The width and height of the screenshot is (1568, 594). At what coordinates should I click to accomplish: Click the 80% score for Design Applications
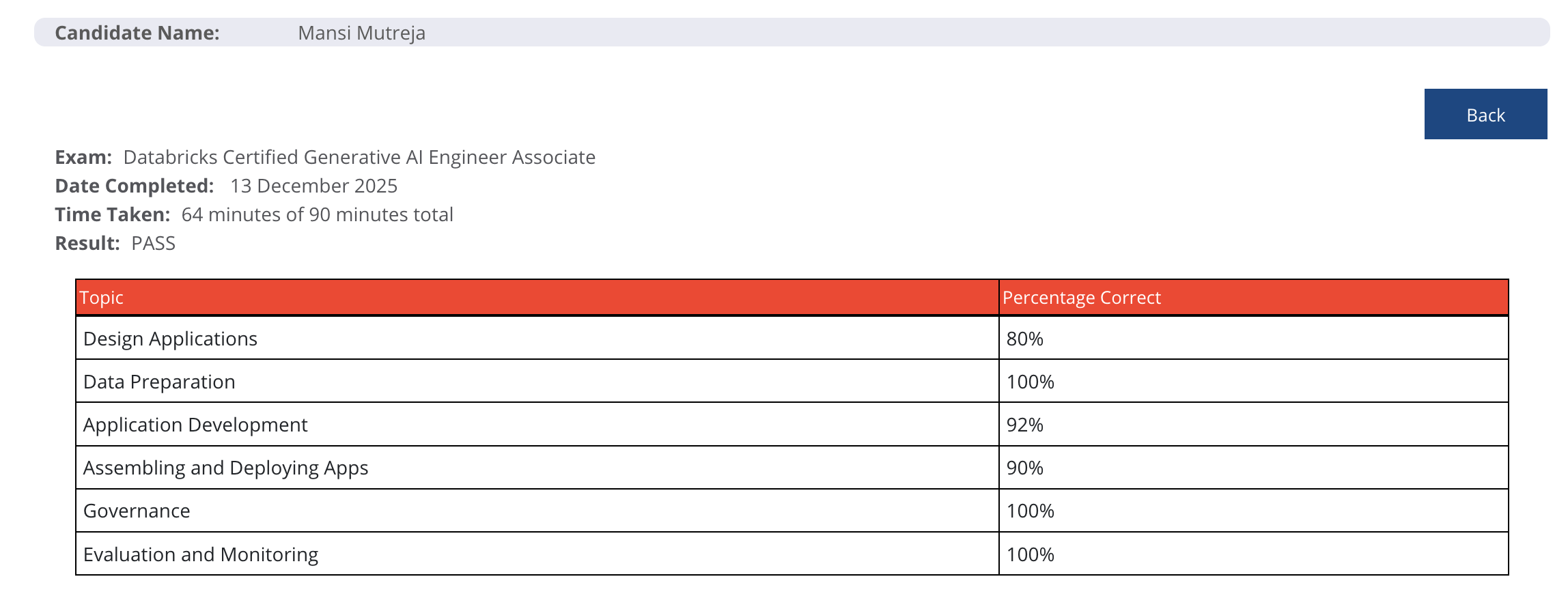point(1024,339)
